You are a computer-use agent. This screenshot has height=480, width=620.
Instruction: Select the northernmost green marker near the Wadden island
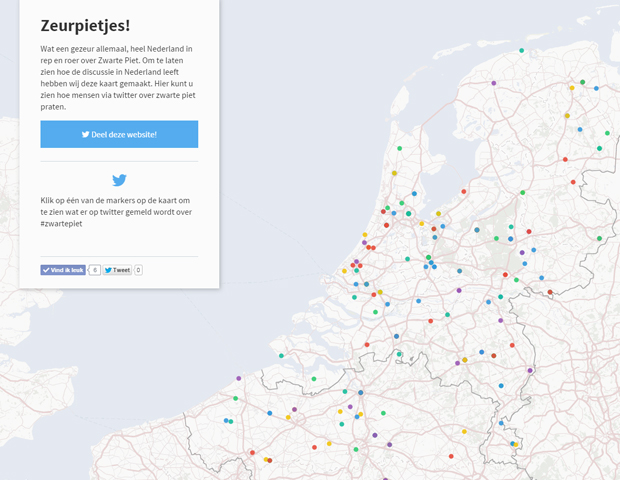522,50
